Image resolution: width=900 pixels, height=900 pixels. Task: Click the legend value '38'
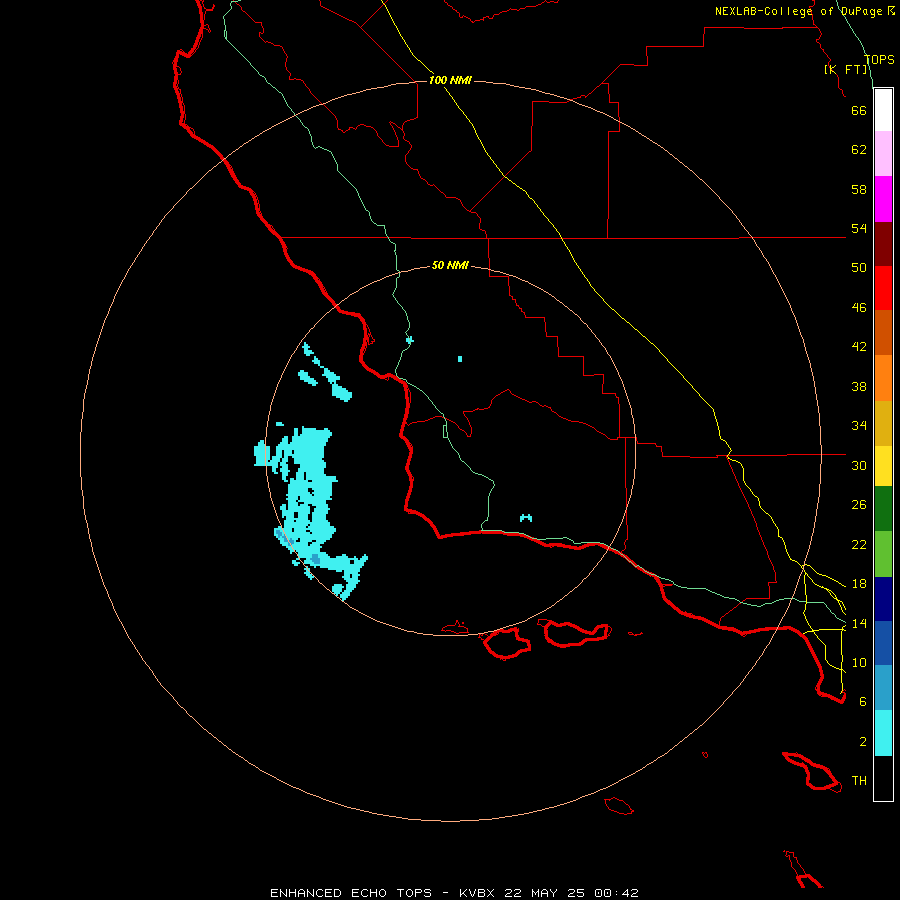coord(859,386)
